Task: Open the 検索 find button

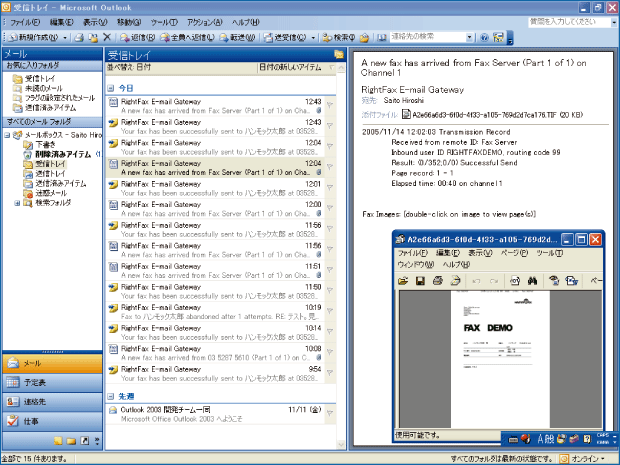Action: point(339,38)
